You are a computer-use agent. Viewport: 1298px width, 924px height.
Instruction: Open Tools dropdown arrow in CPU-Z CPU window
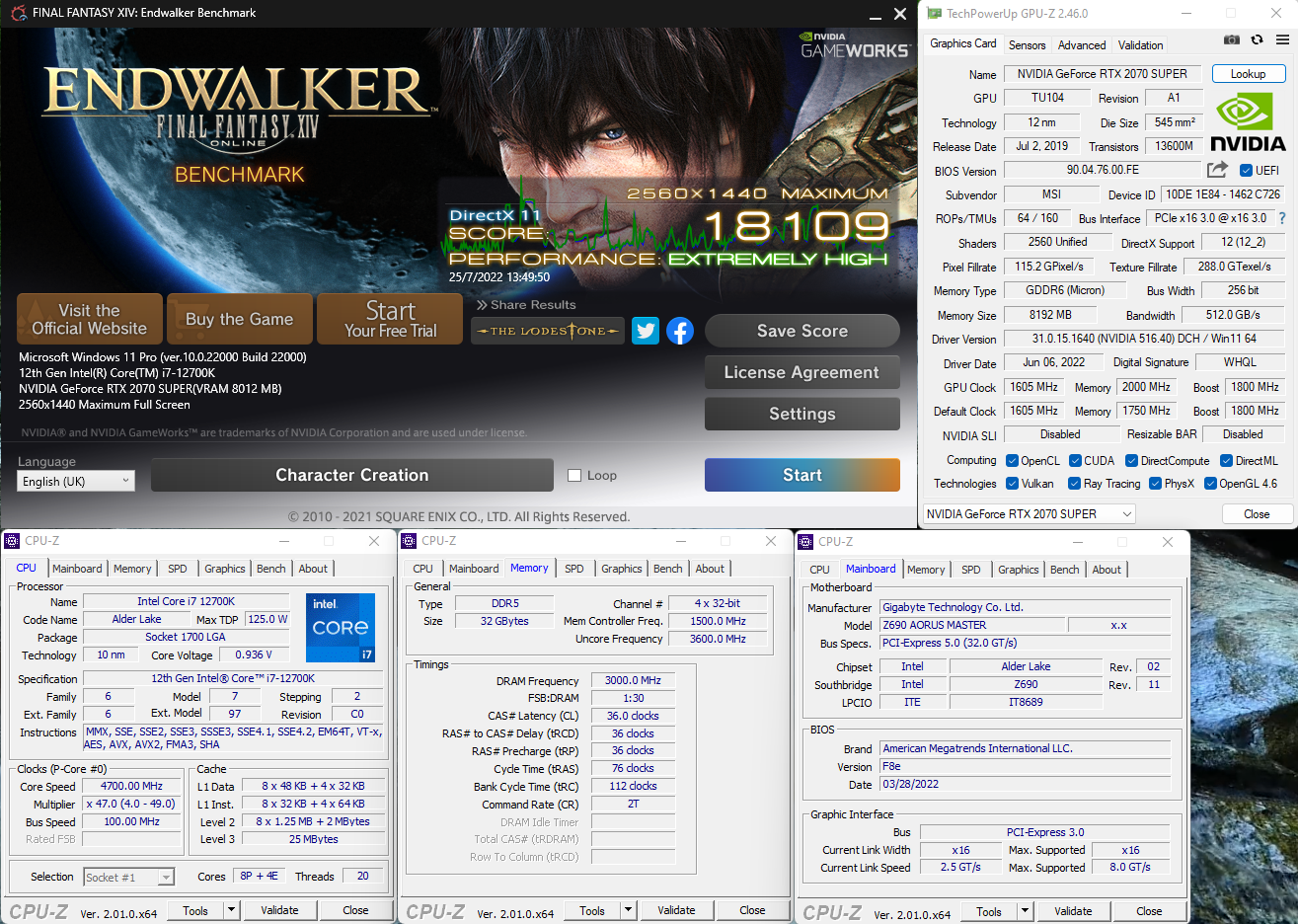point(232,910)
